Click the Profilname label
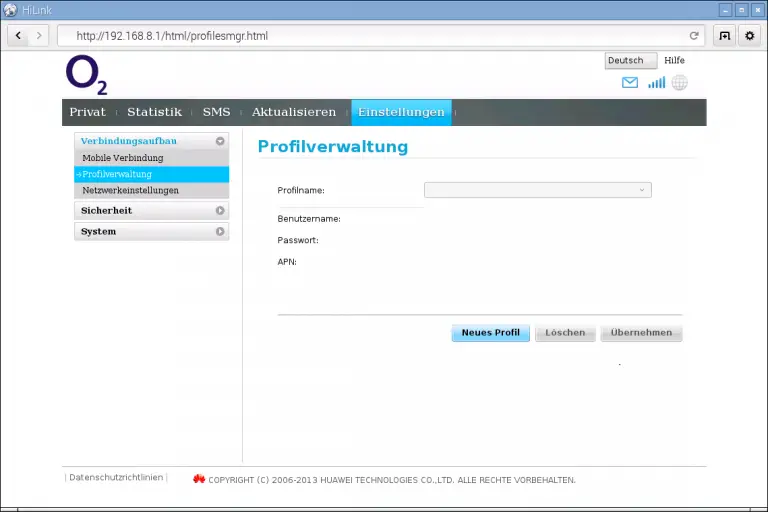This screenshot has width=768, height=512. point(301,191)
